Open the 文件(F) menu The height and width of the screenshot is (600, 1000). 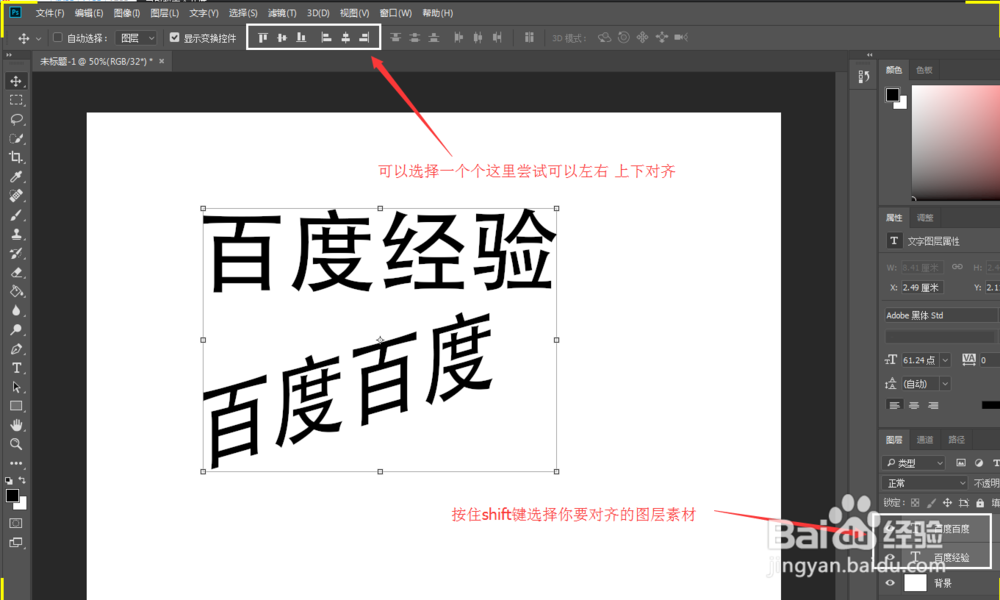tap(50, 13)
